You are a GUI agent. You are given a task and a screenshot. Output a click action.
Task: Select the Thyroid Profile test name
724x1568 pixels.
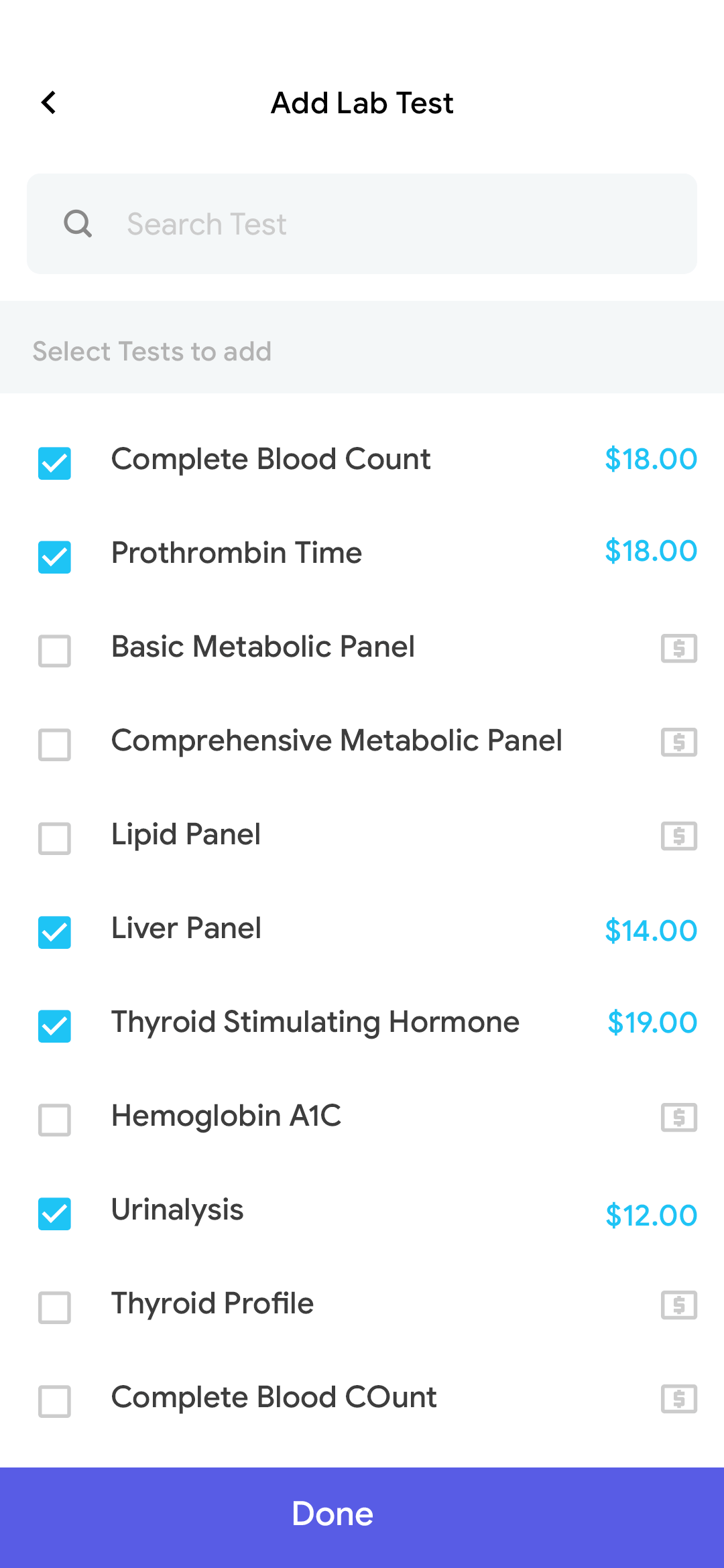pos(213,1303)
